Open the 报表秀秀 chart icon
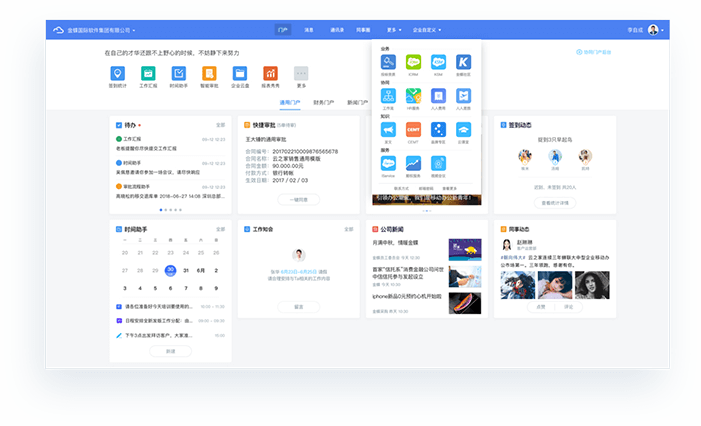This screenshot has width=701, height=426. point(270,74)
